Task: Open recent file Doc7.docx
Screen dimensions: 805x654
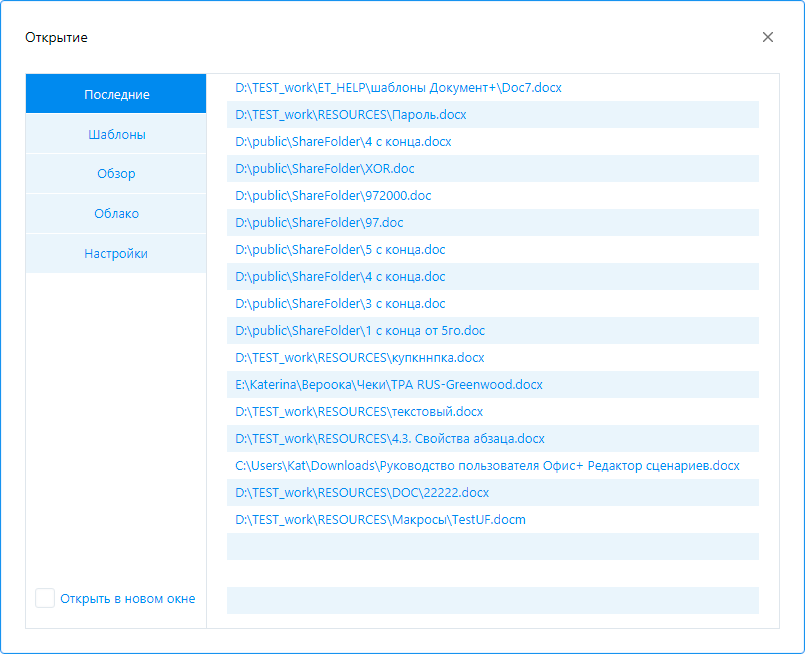Action: pyautogui.click(x=398, y=88)
